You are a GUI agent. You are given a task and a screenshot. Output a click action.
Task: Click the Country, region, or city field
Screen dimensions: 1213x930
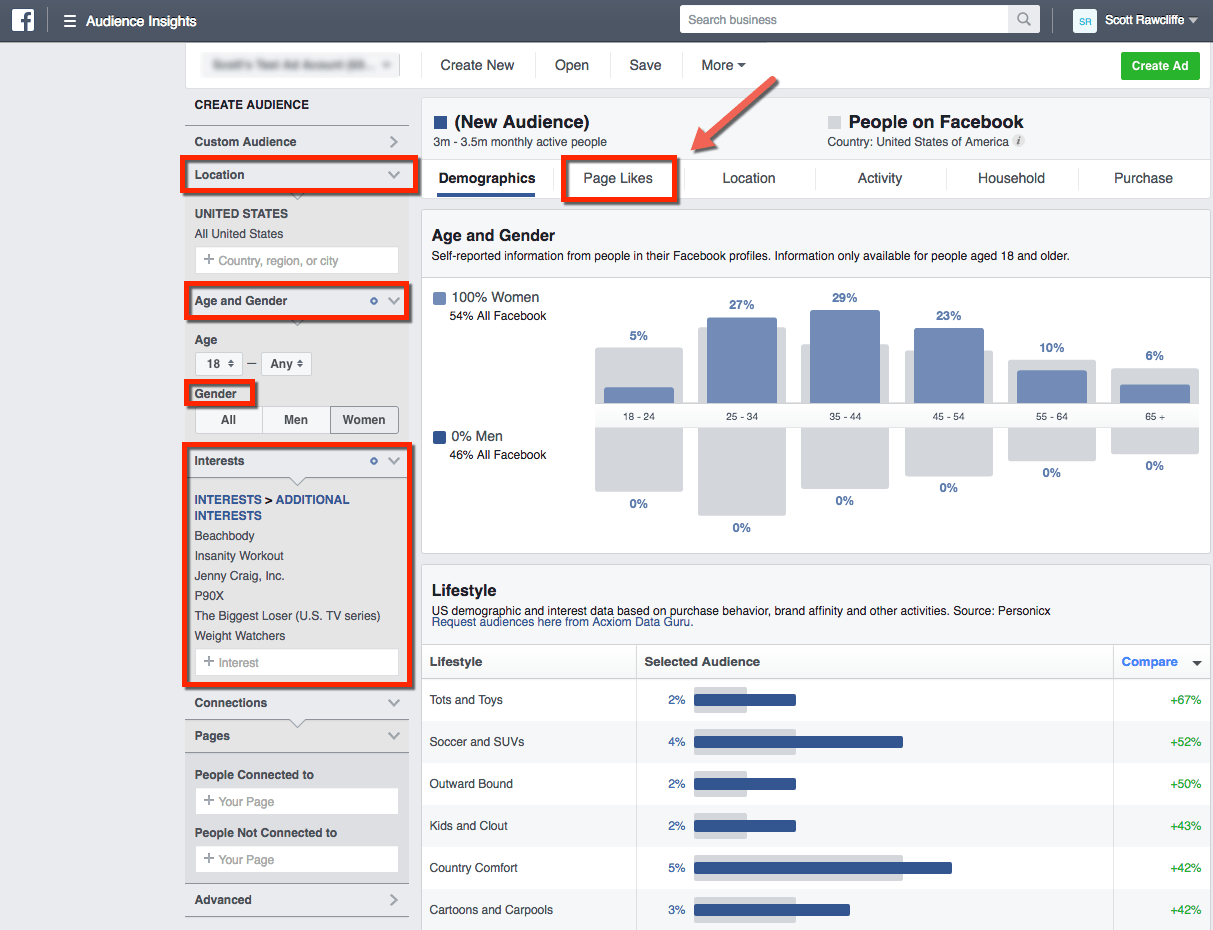click(297, 261)
